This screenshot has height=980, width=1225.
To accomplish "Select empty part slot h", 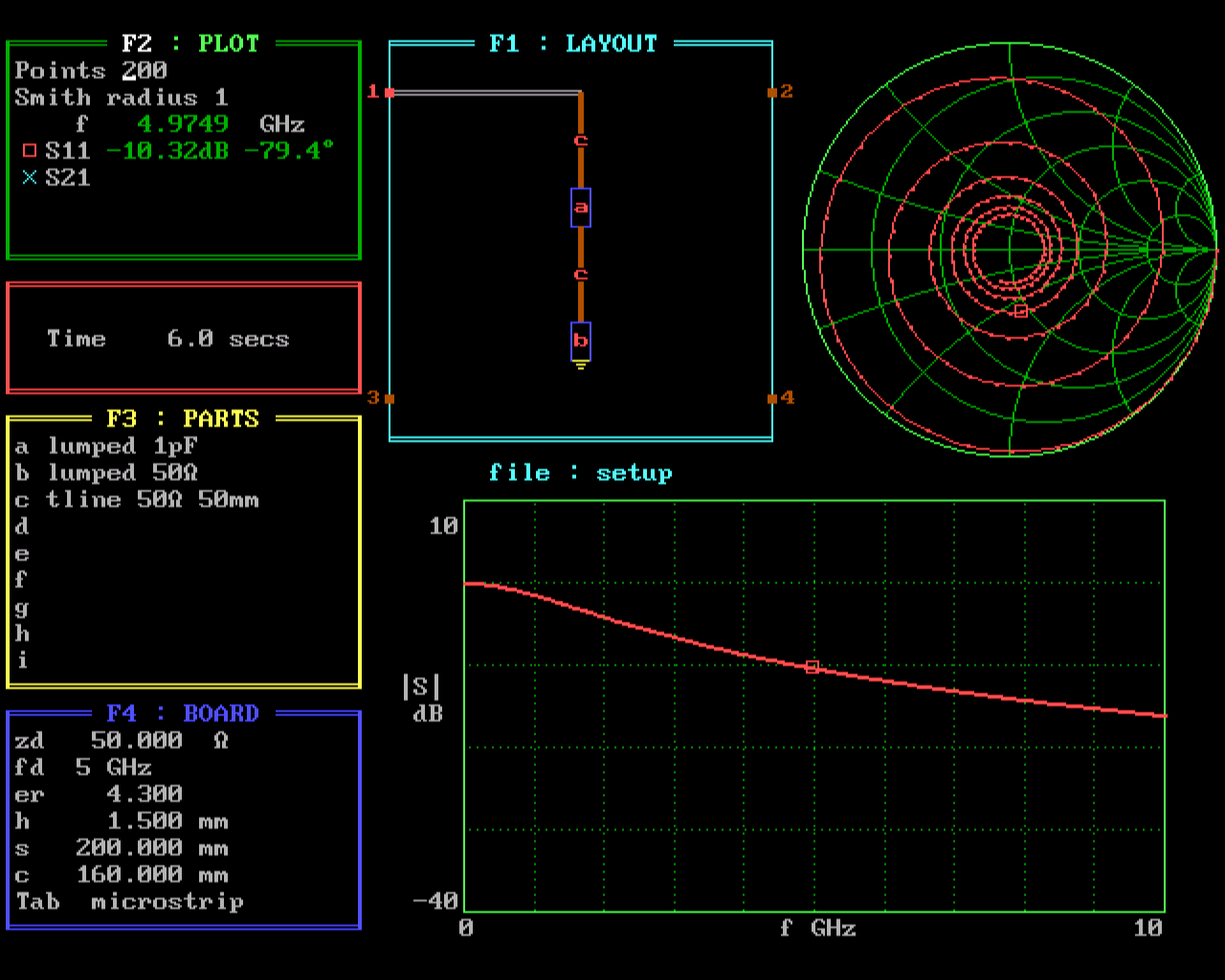I will [x=22, y=634].
